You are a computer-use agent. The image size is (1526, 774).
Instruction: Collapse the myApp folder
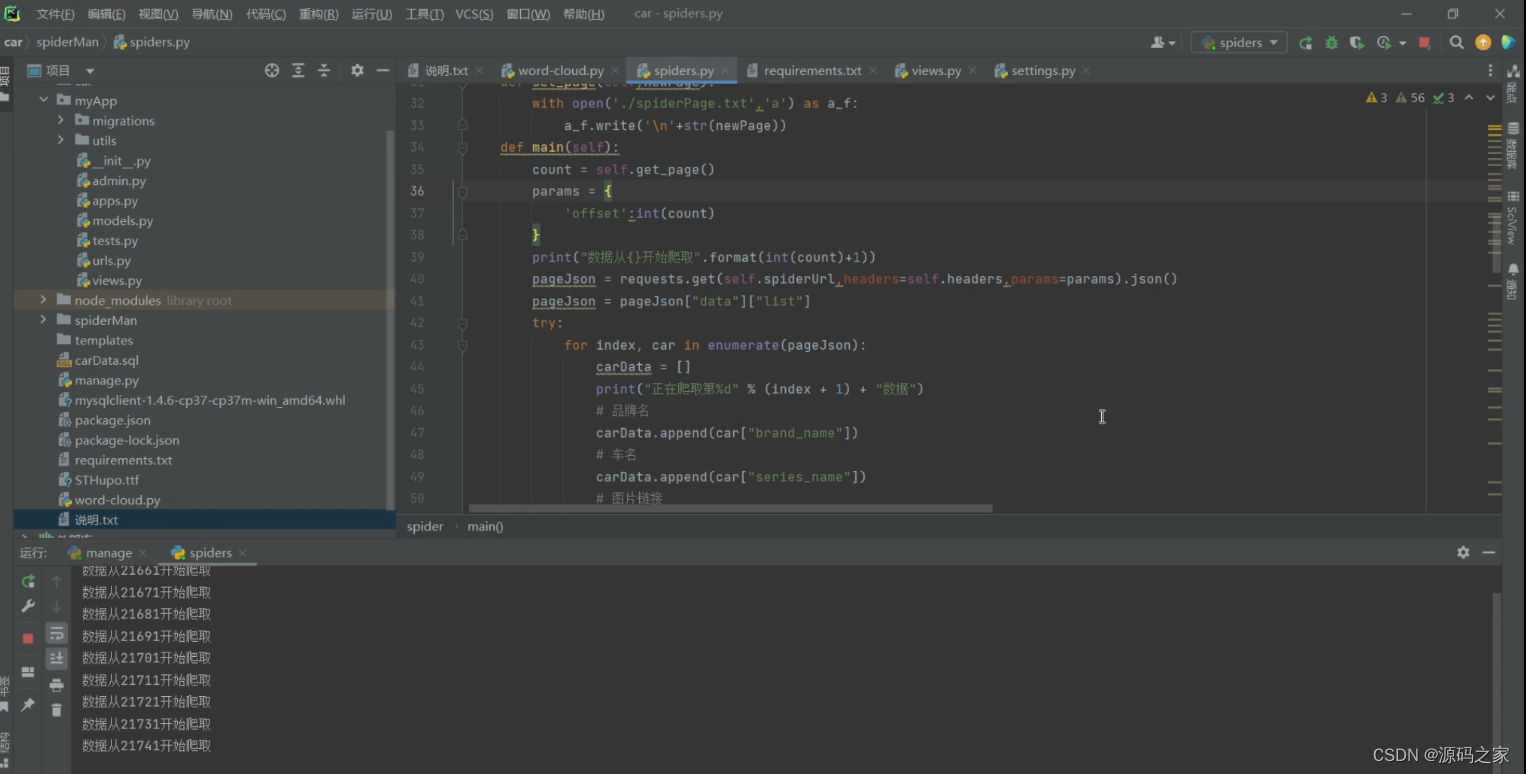pyautogui.click(x=44, y=100)
